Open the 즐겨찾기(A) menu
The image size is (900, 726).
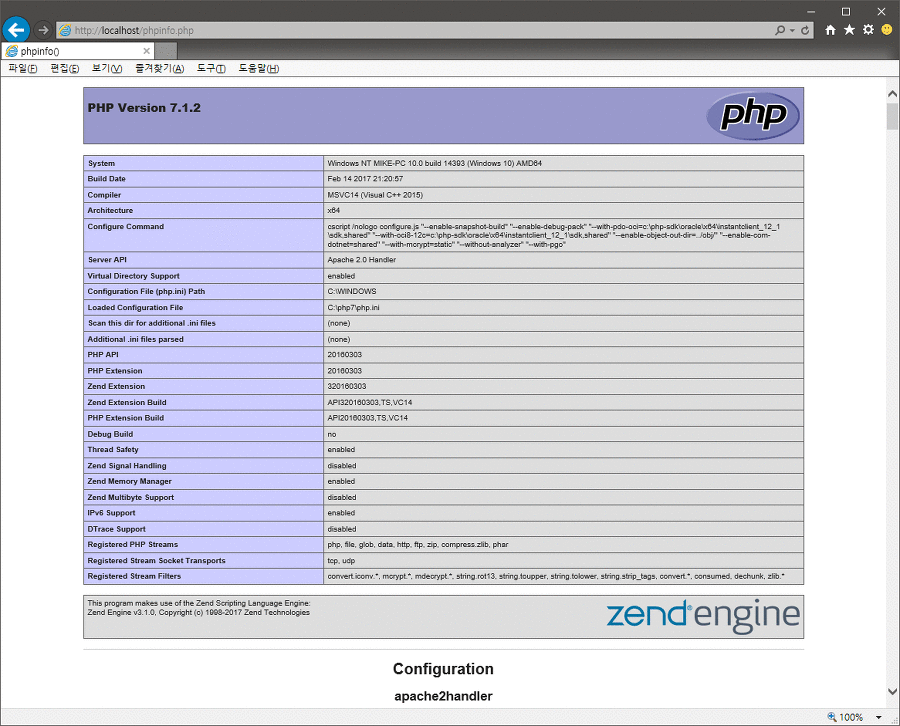point(160,68)
